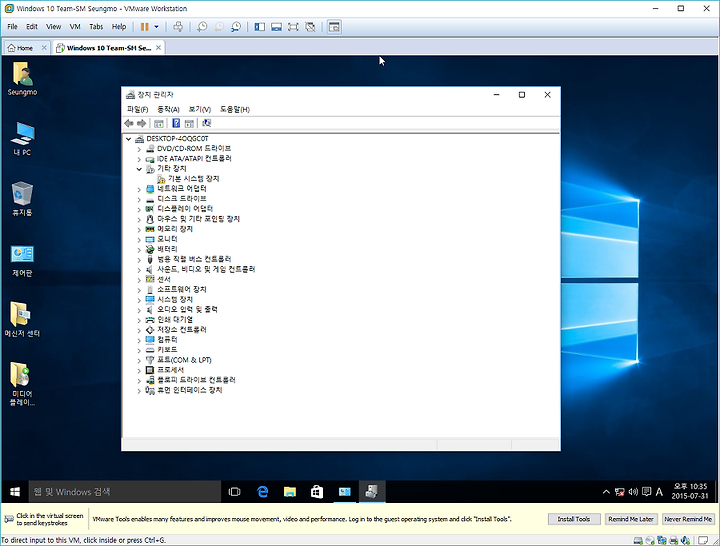Viewport: 720px width, 546px height.
Task: Click the taskbar clock showing 오후 10:35
Action: (x=690, y=491)
